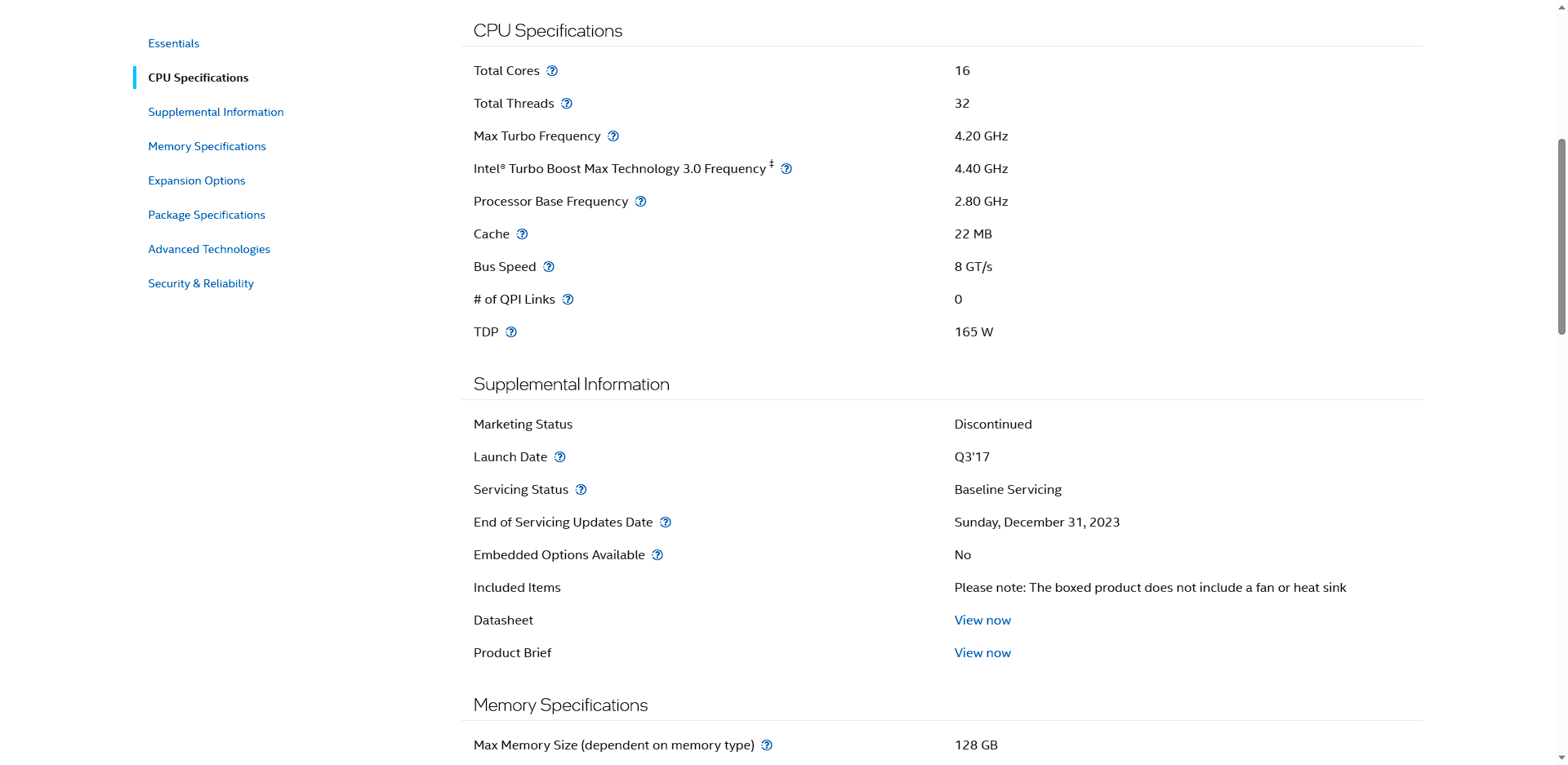Navigate to Advanced Technologies section
This screenshot has height=765, width=1568.
[x=209, y=249]
